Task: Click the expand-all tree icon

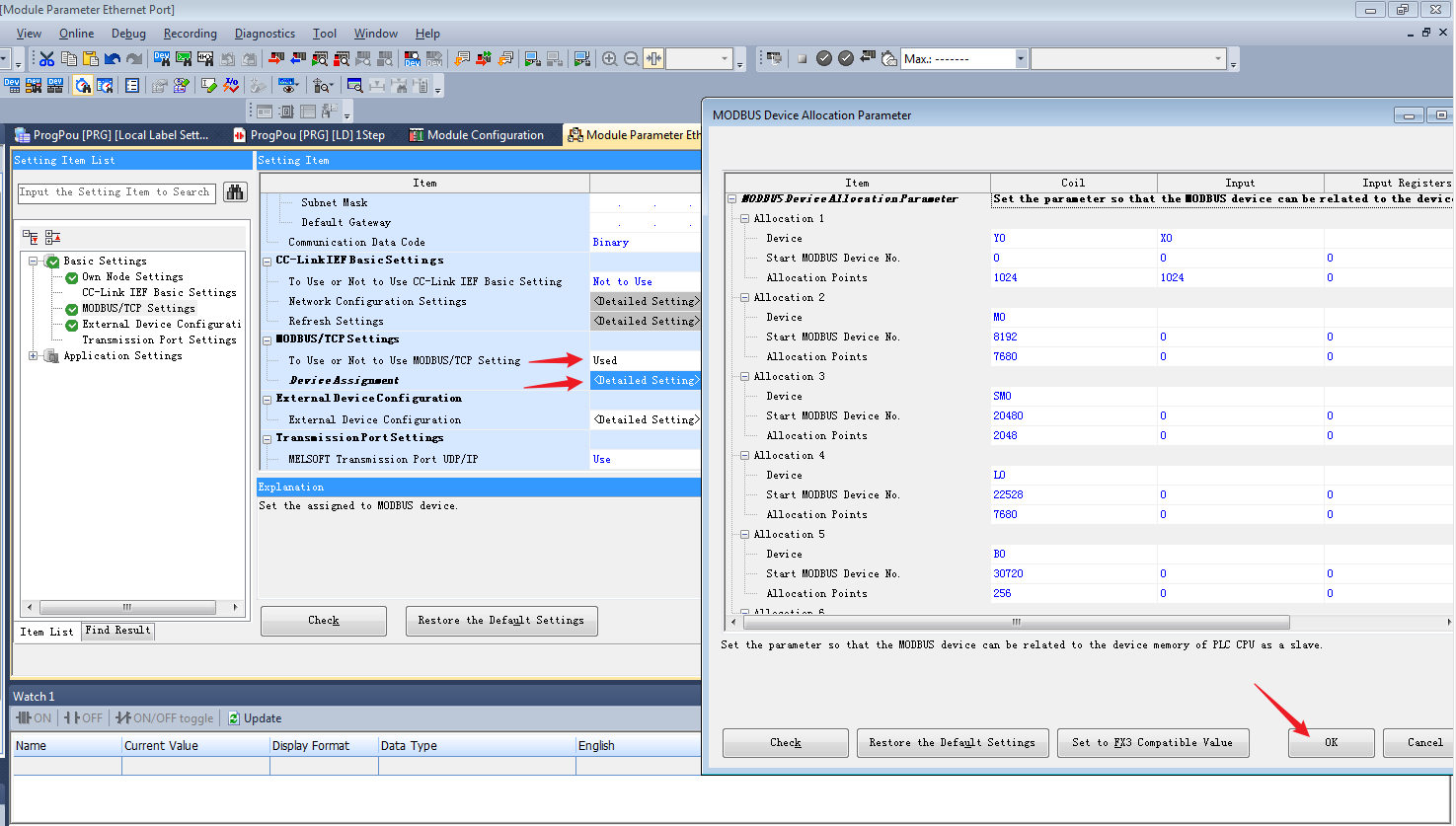Action: point(31,238)
